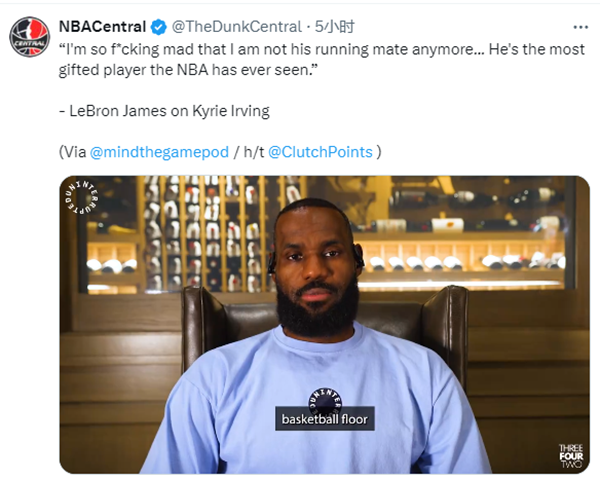Open the three-dot more options menu

pyautogui.click(x=580, y=26)
